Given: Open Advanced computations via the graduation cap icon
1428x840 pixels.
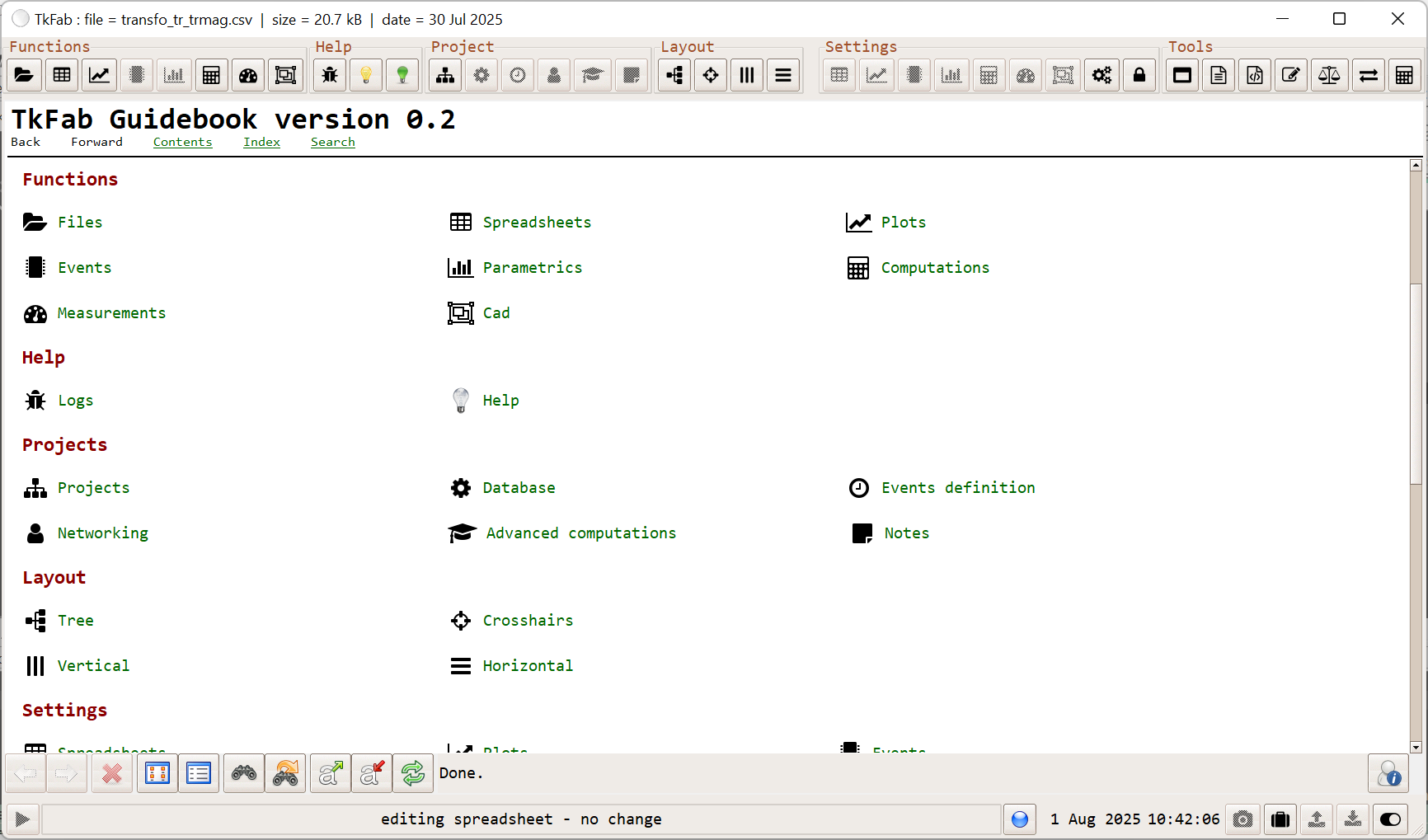Looking at the screenshot, I should (593, 75).
